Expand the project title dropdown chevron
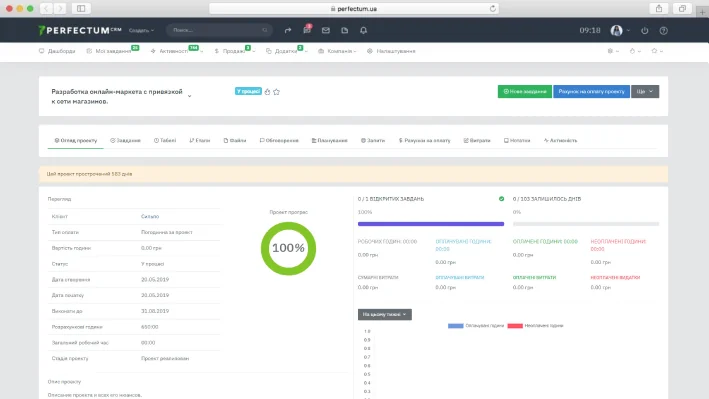The image size is (709, 399). tap(189, 96)
